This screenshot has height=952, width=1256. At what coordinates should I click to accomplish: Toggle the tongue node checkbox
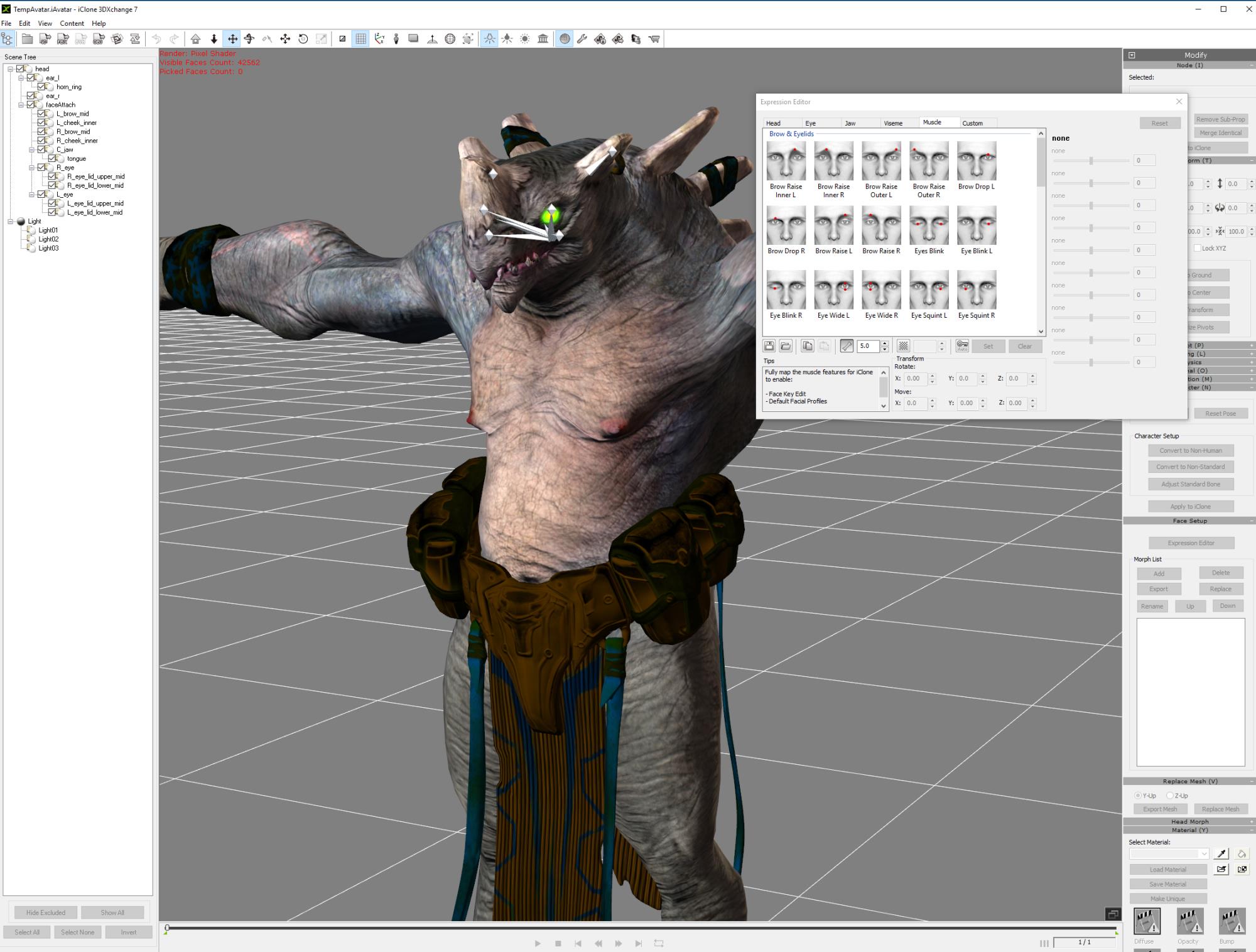click(x=52, y=158)
